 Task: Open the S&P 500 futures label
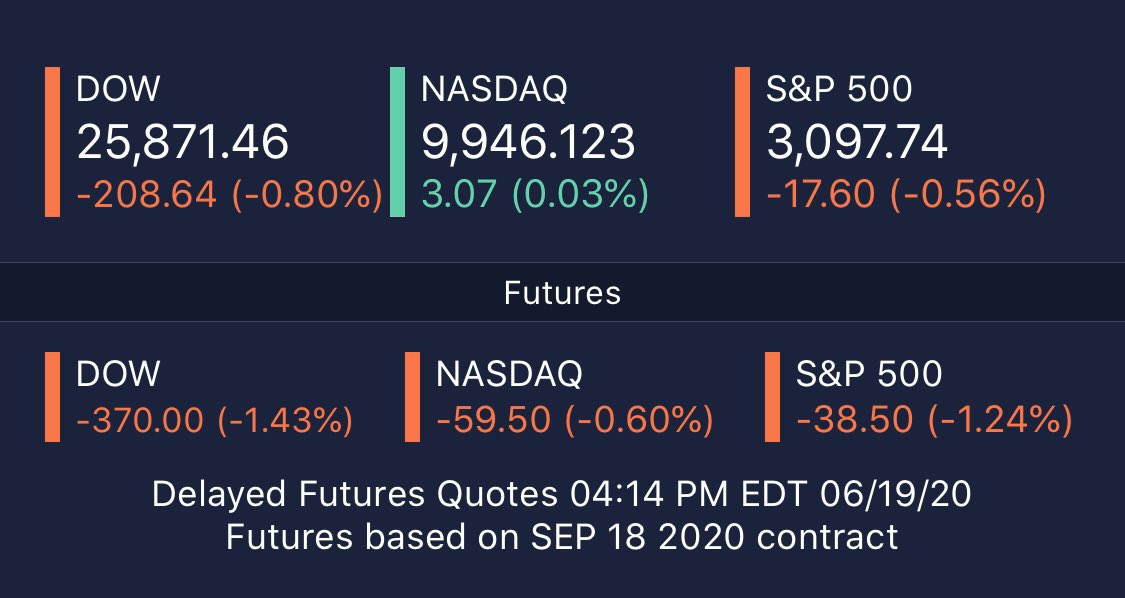[869, 374]
